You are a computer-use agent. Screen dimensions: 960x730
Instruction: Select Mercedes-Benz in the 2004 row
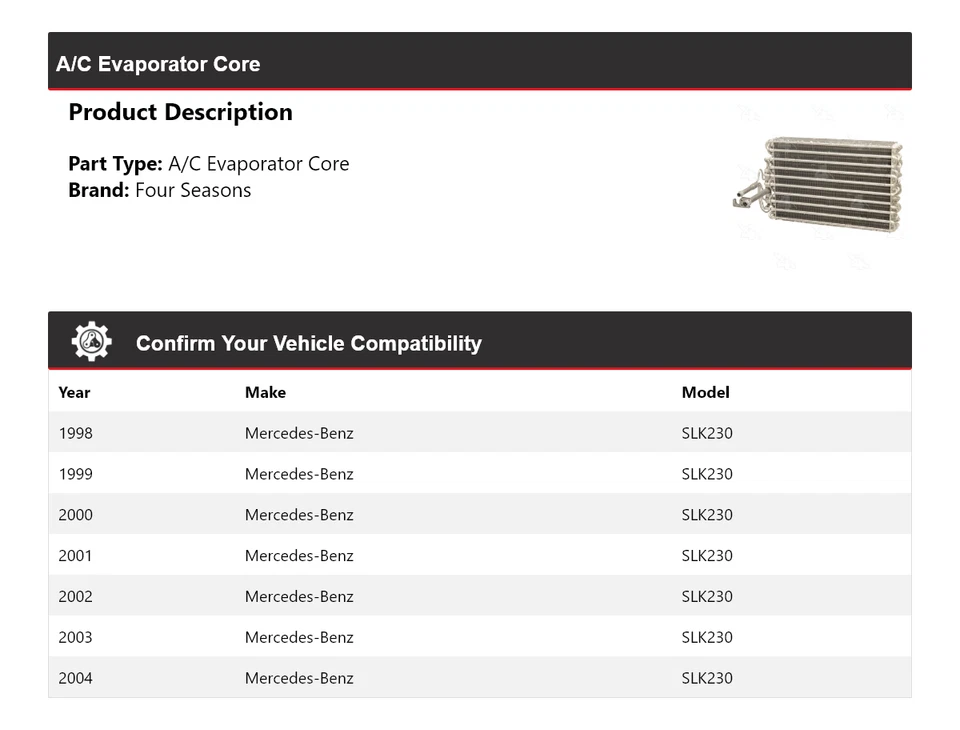[299, 678]
